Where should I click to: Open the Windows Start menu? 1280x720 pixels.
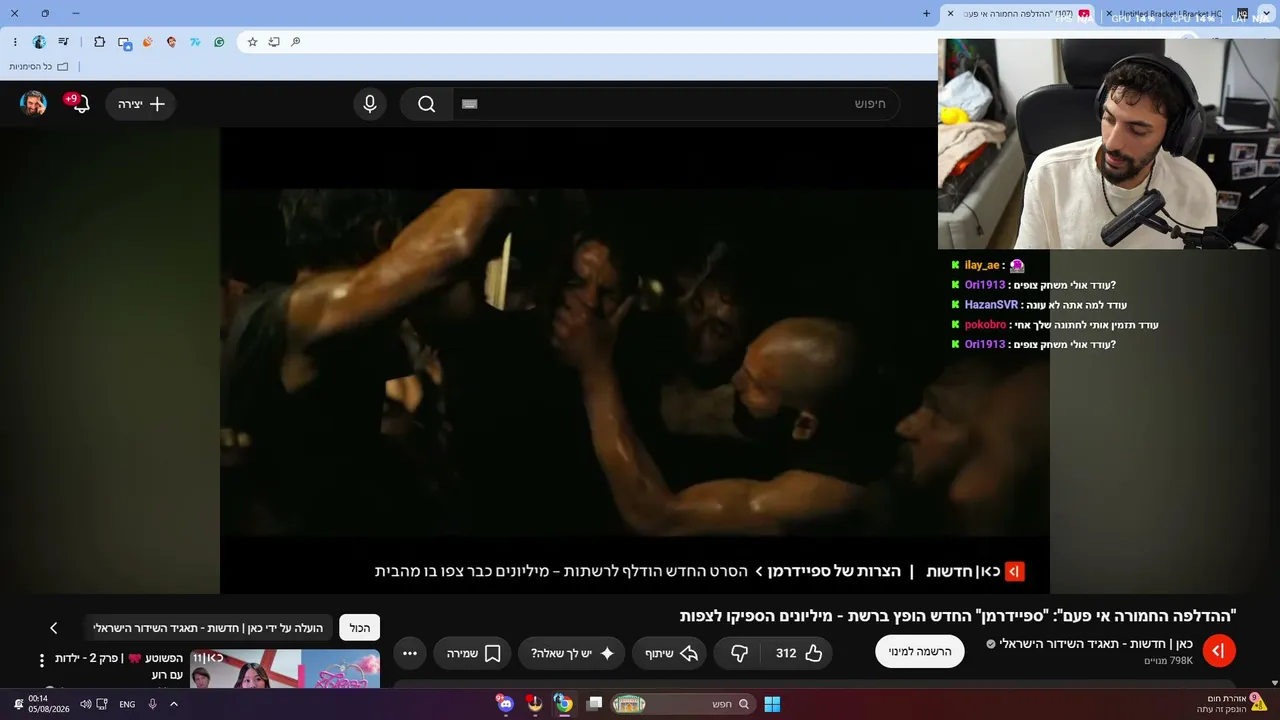tap(772, 704)
